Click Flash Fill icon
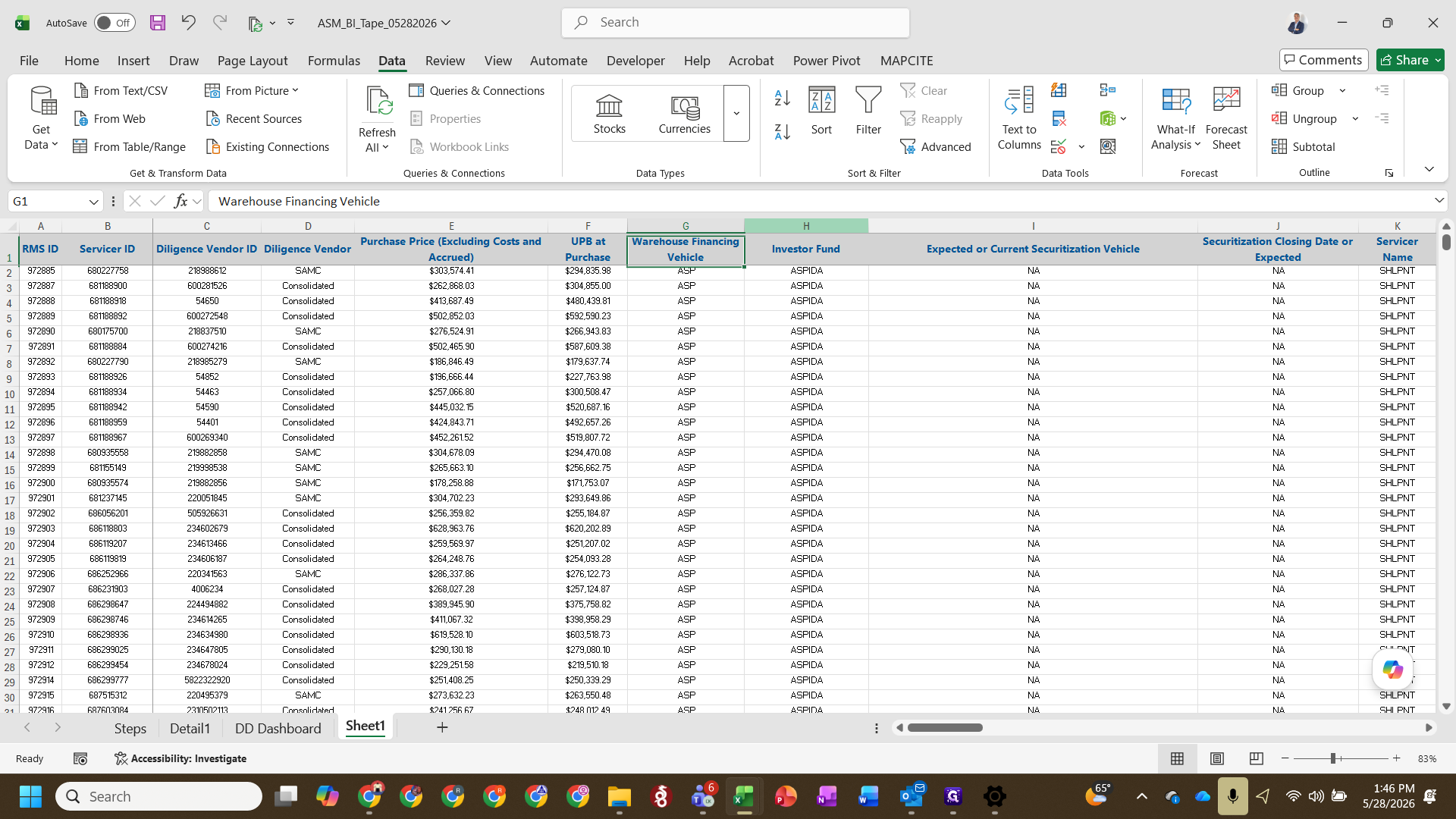 pos(1059,90)
